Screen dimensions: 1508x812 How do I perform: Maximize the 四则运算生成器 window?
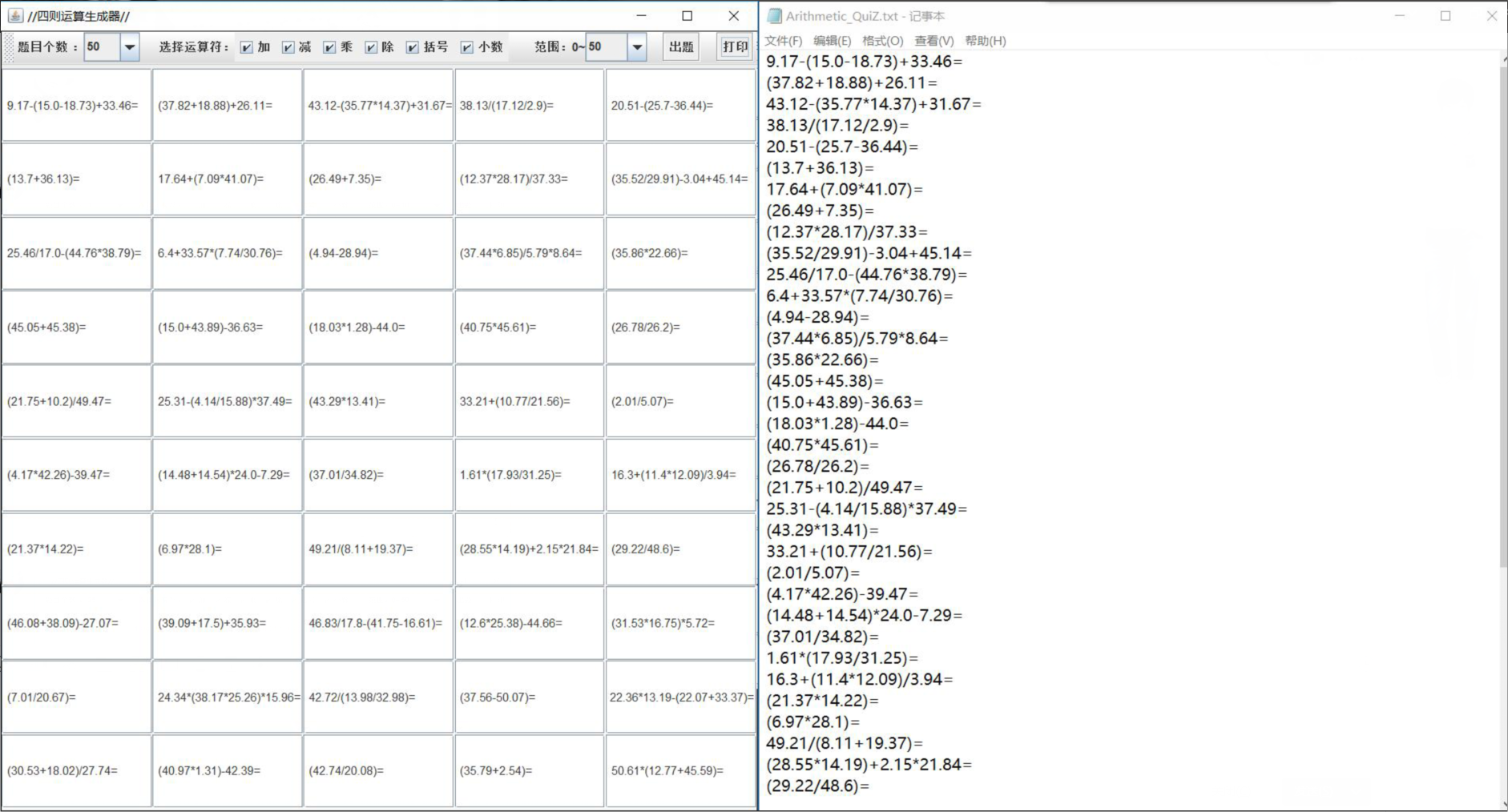(x=687, y=16)
